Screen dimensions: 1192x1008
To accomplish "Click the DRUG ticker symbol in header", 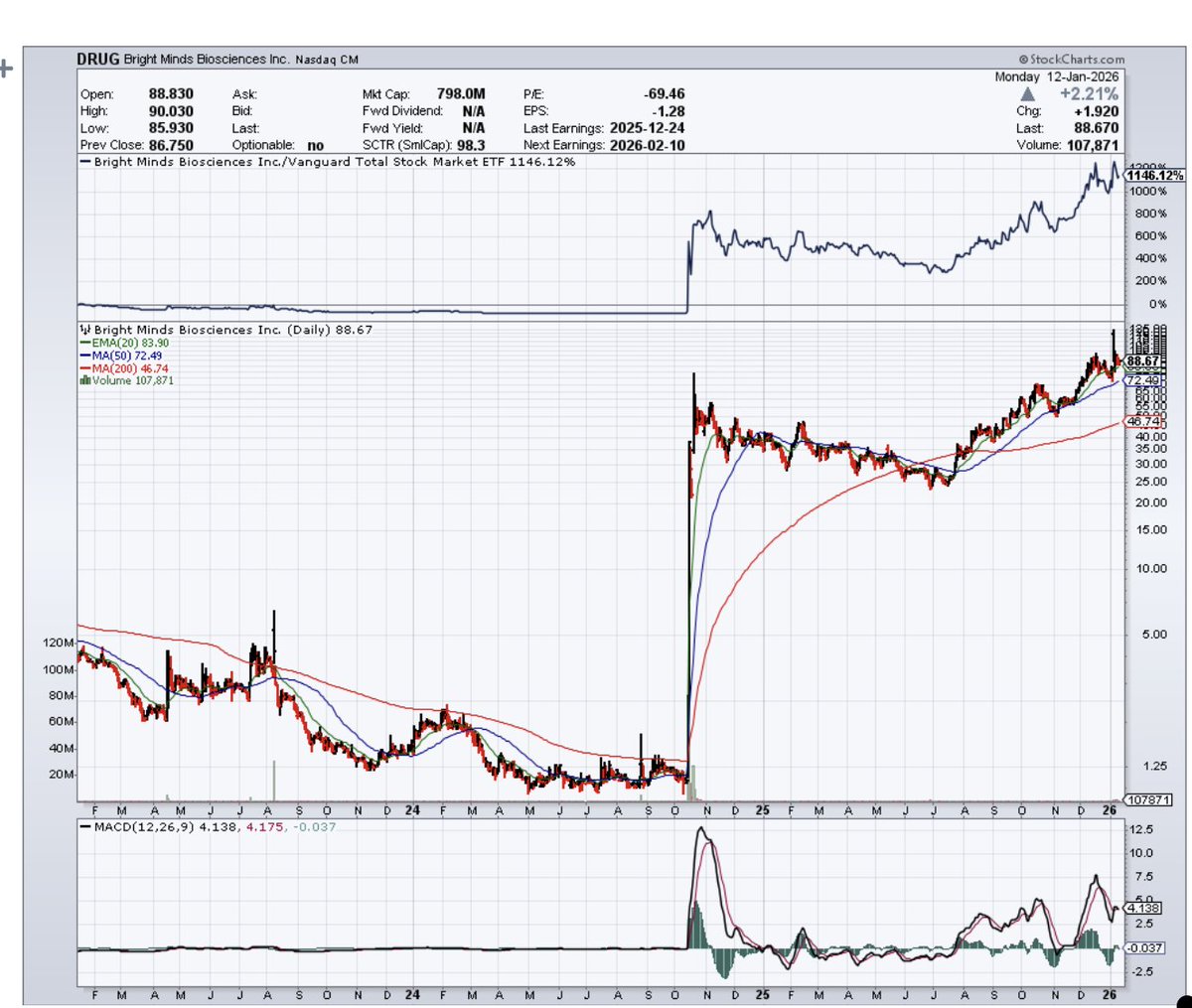I will point(98,60).
